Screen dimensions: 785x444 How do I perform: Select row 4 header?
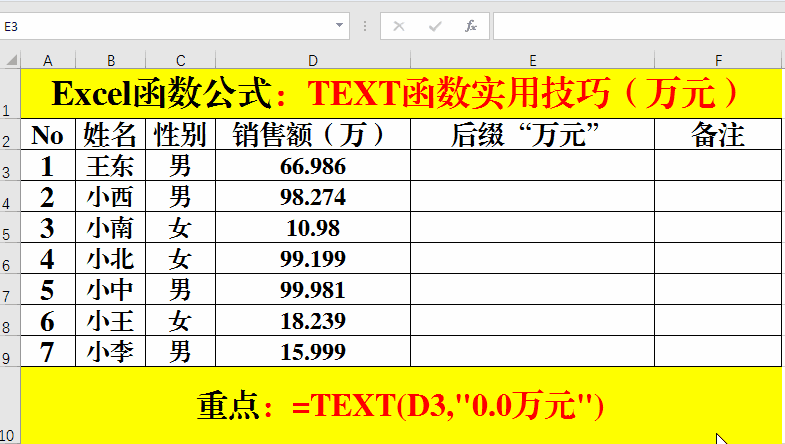pos(10,196)
